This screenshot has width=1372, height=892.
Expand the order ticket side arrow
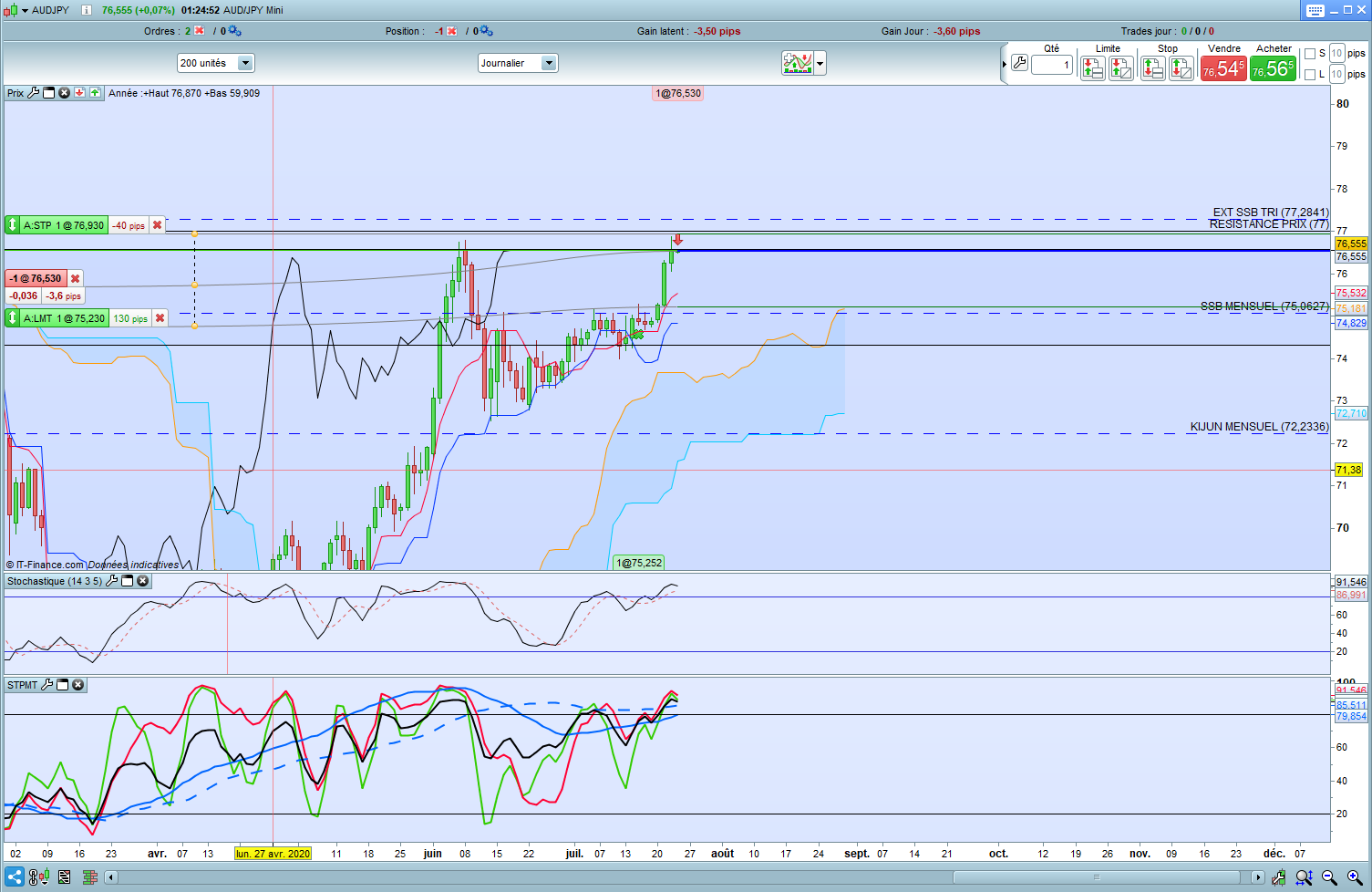pos(1005,64)
